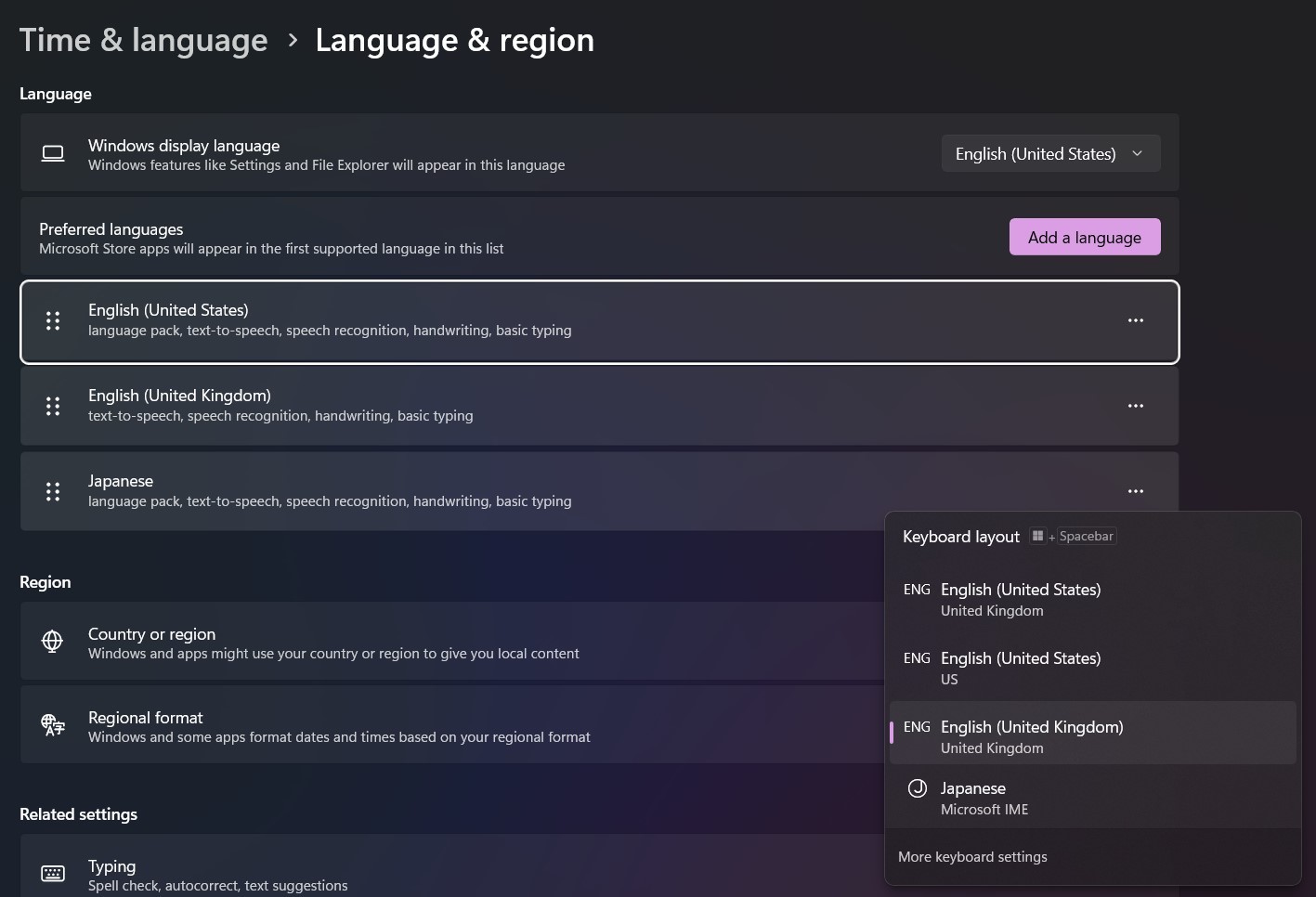
Task: Select English (United States) US keyboard layout
Action: (1092, 668)
